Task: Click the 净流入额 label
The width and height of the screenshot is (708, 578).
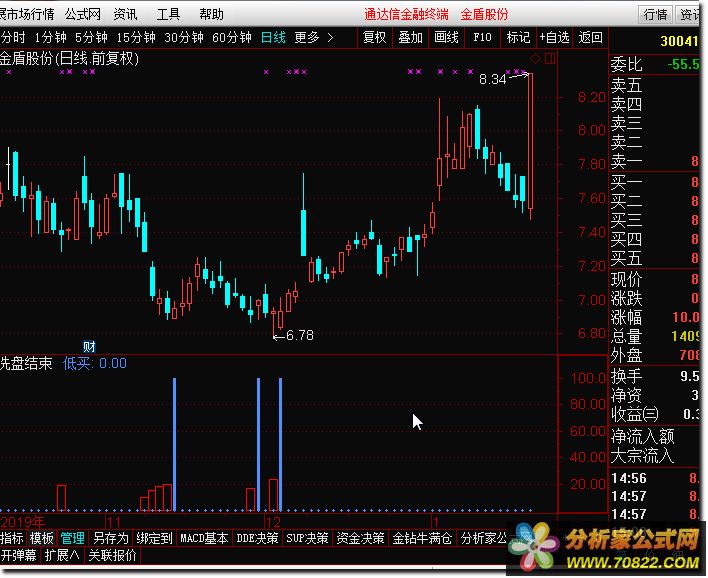Action: pos(643,437)
